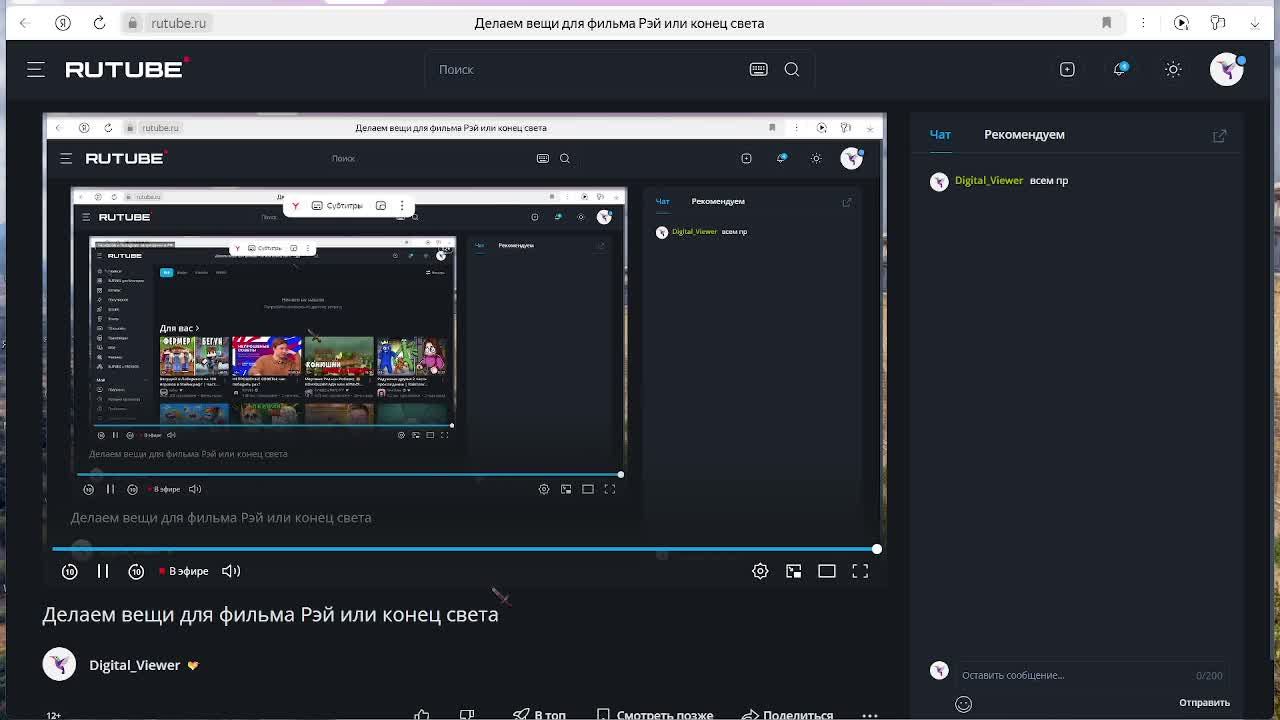Share the video with Поделиться
1280x720 pixels.
(788, 714)
